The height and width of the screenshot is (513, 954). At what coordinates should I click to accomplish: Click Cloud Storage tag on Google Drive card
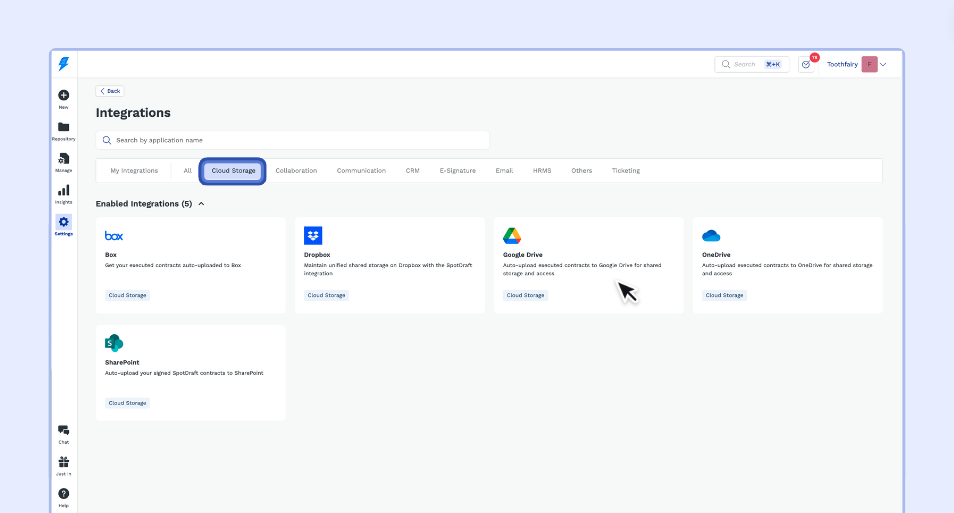tap(526, 295)
